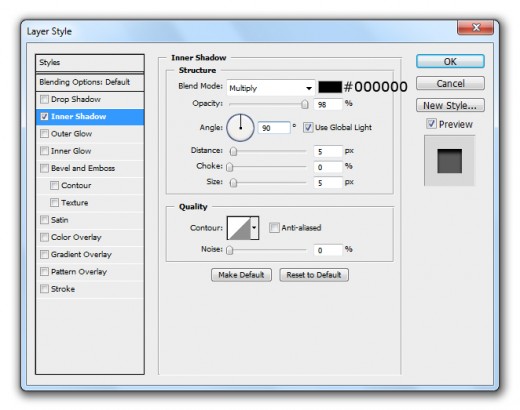520x410 pixels.
Task: Open the black shadow color swatch
Action: (330, 87)
